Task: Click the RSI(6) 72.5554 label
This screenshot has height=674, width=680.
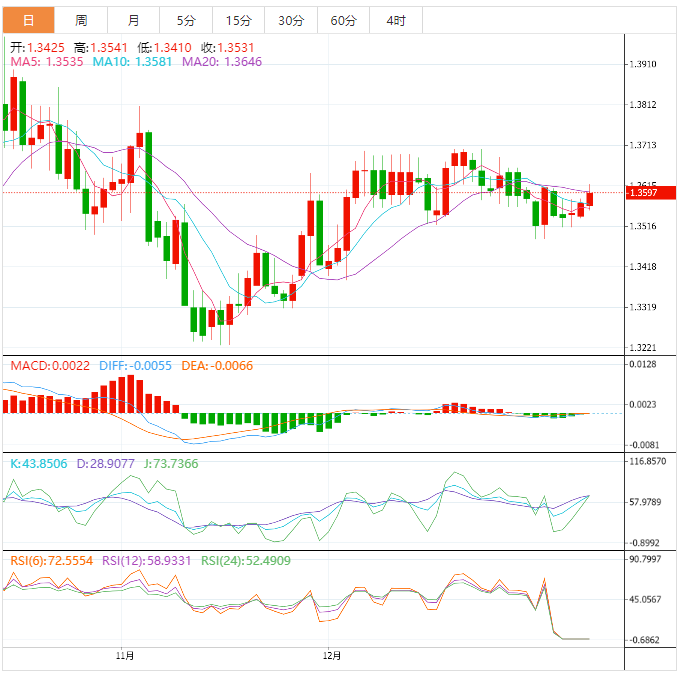Action: 52,561
